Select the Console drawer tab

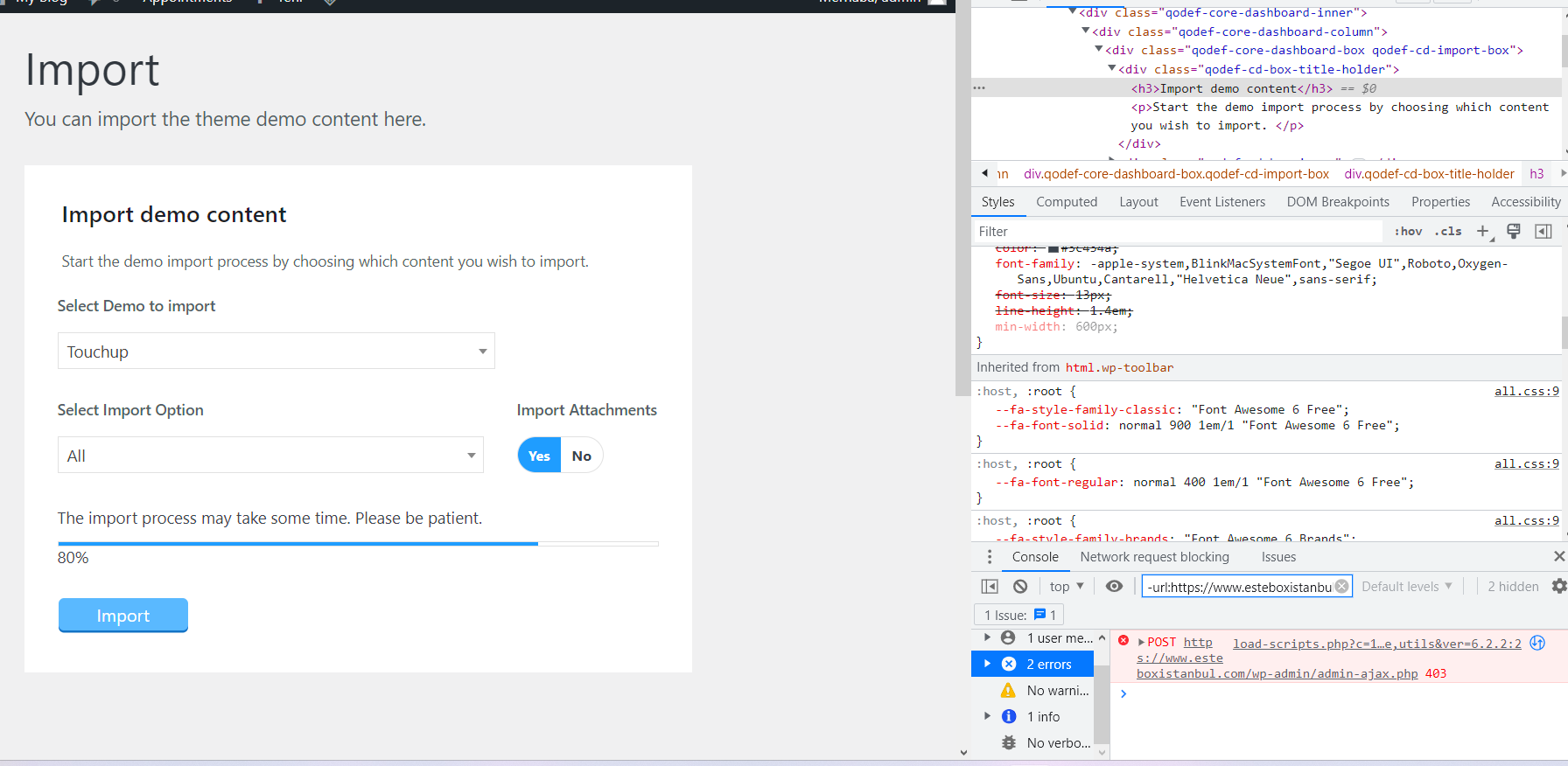click(x=1035, y=557)
